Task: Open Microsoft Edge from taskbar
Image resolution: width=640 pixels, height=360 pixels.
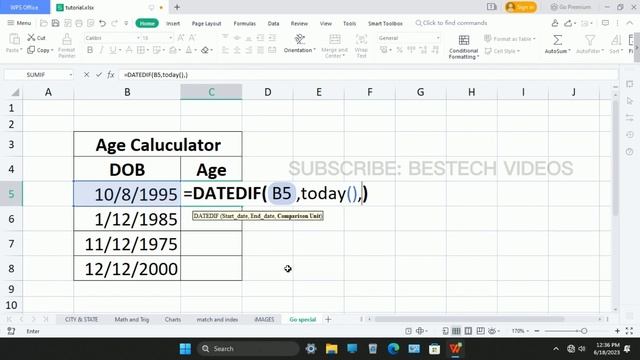Action: click(x=393, y=349)
